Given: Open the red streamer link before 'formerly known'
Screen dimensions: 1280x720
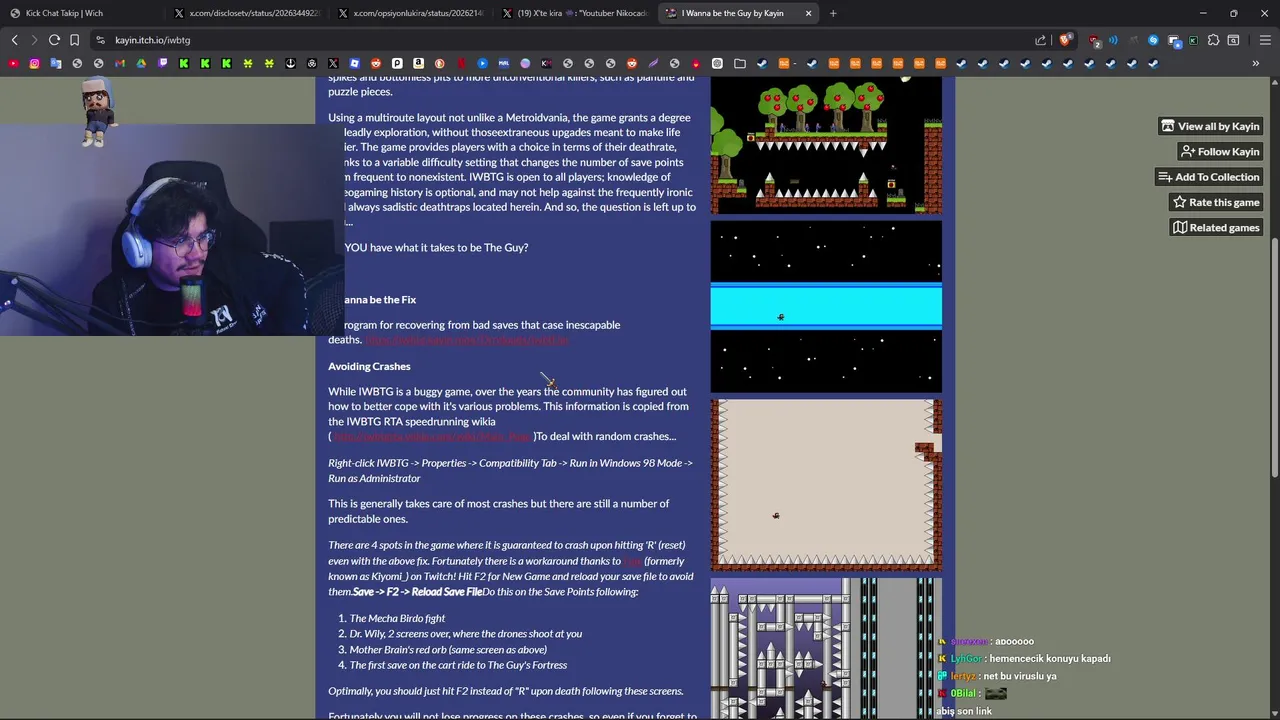Looking at the screenshot, I should tap(632, 561).
